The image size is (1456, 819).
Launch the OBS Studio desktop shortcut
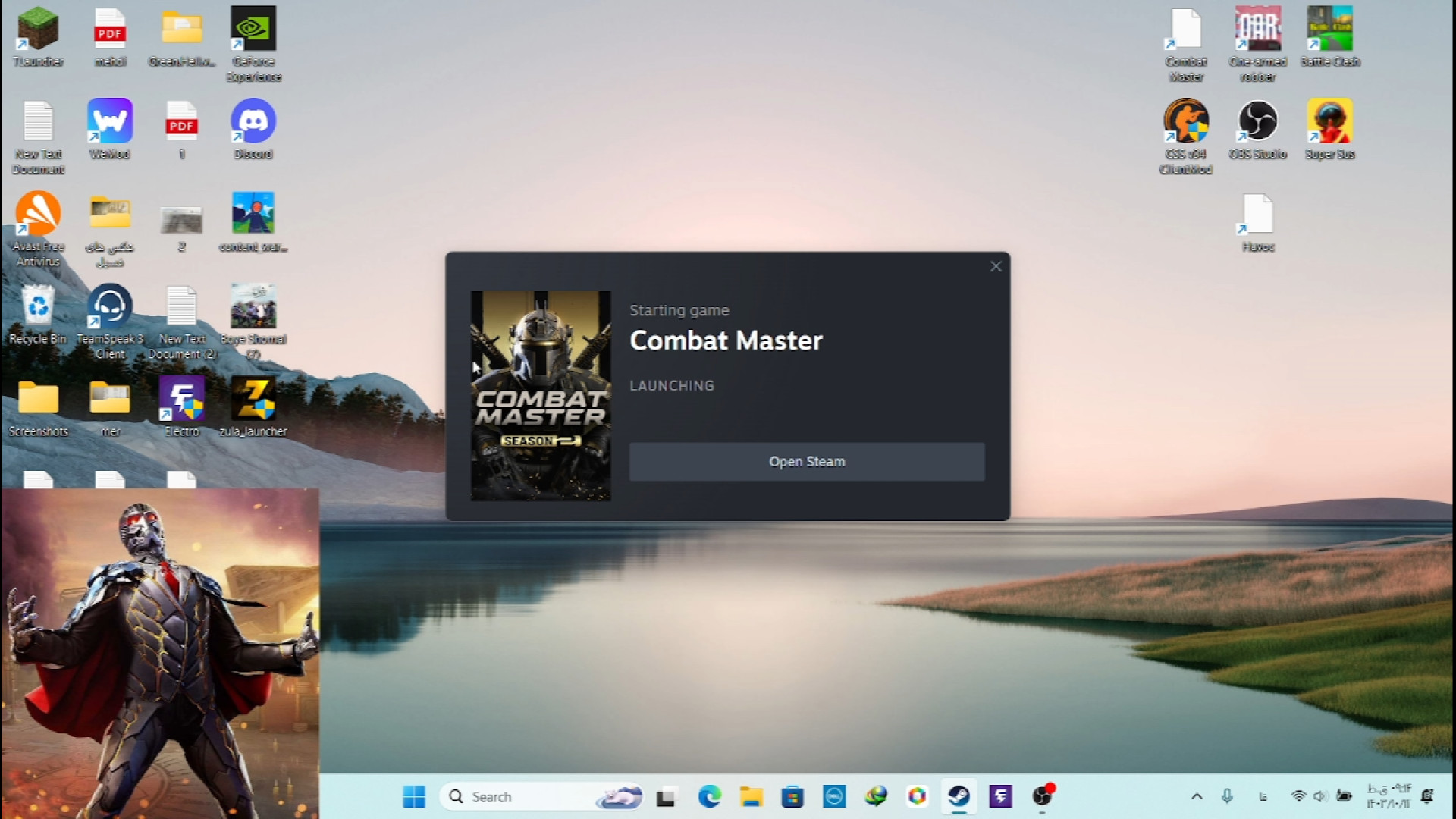point(1258,129)
